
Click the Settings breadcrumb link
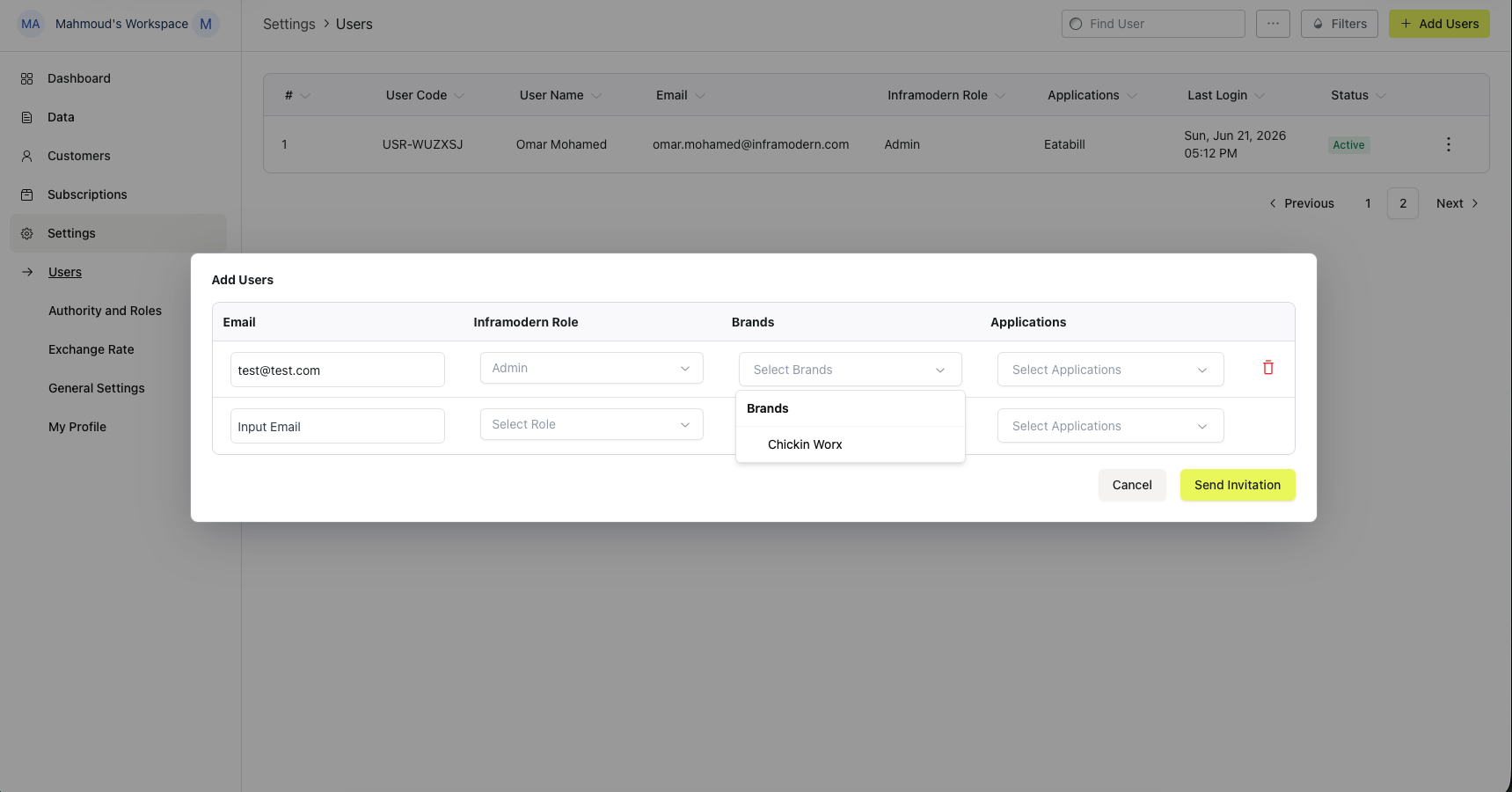tap(289, 24)
